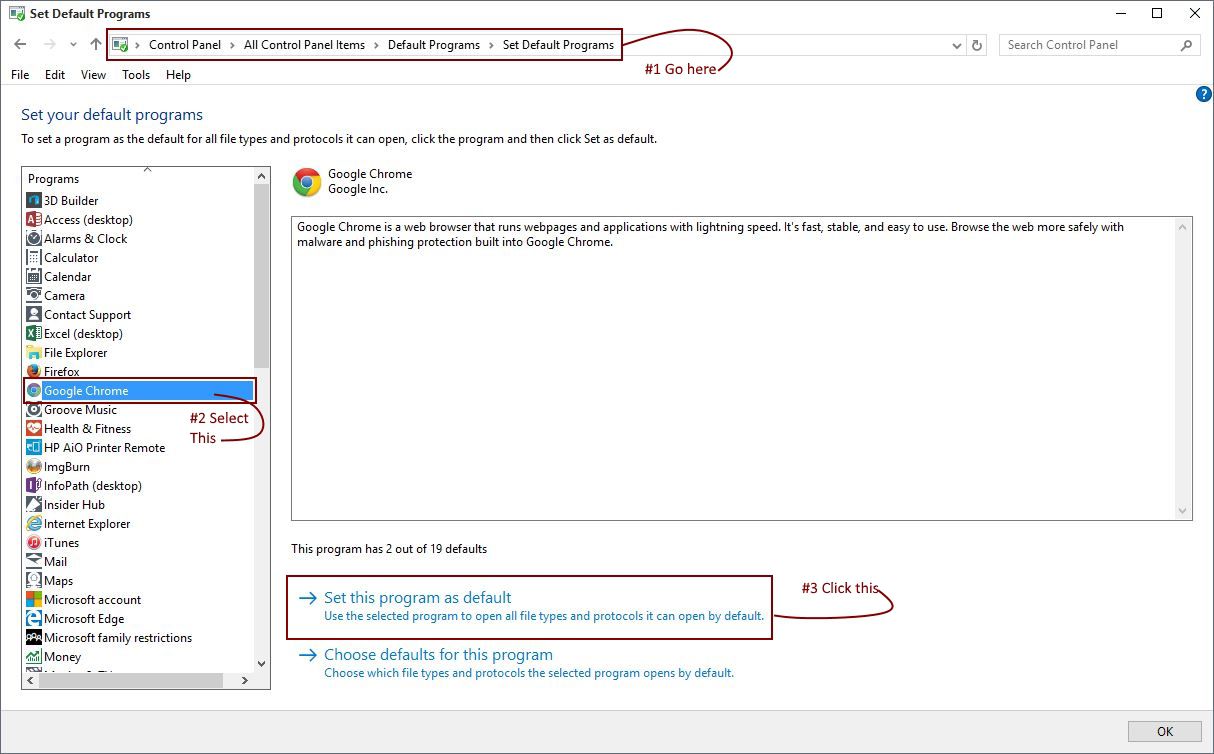
Task: Open the recent locations dropdown arrow
Action: [x=73, y=45]
